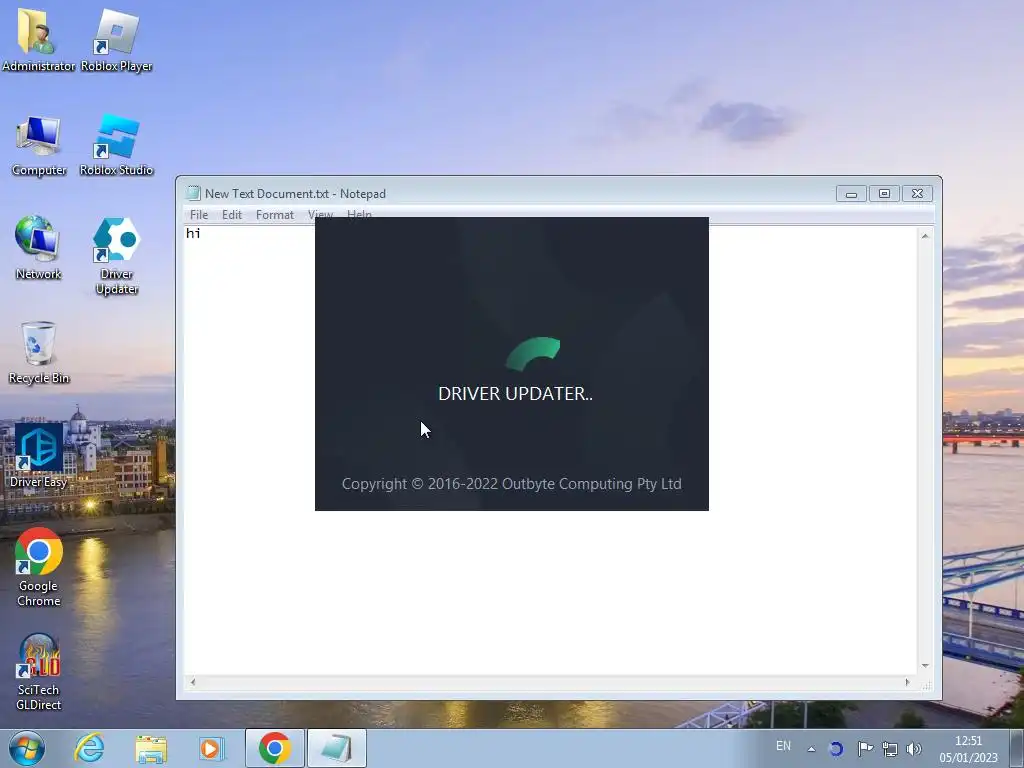1024x768 pixels.
Task: Select the Network desktop icon
Action: (38, 248)
